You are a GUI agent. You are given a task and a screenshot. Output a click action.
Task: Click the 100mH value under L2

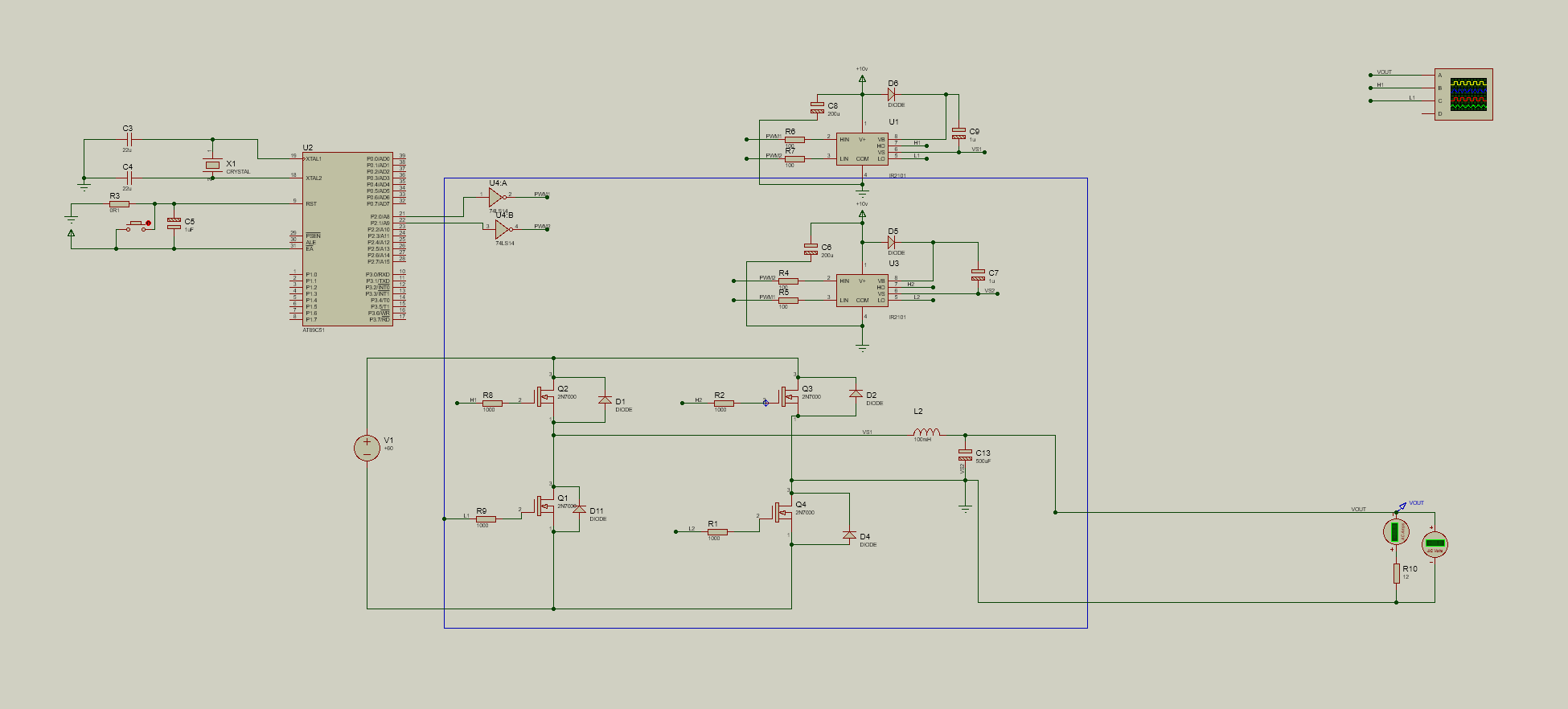(x=922, y=440)
